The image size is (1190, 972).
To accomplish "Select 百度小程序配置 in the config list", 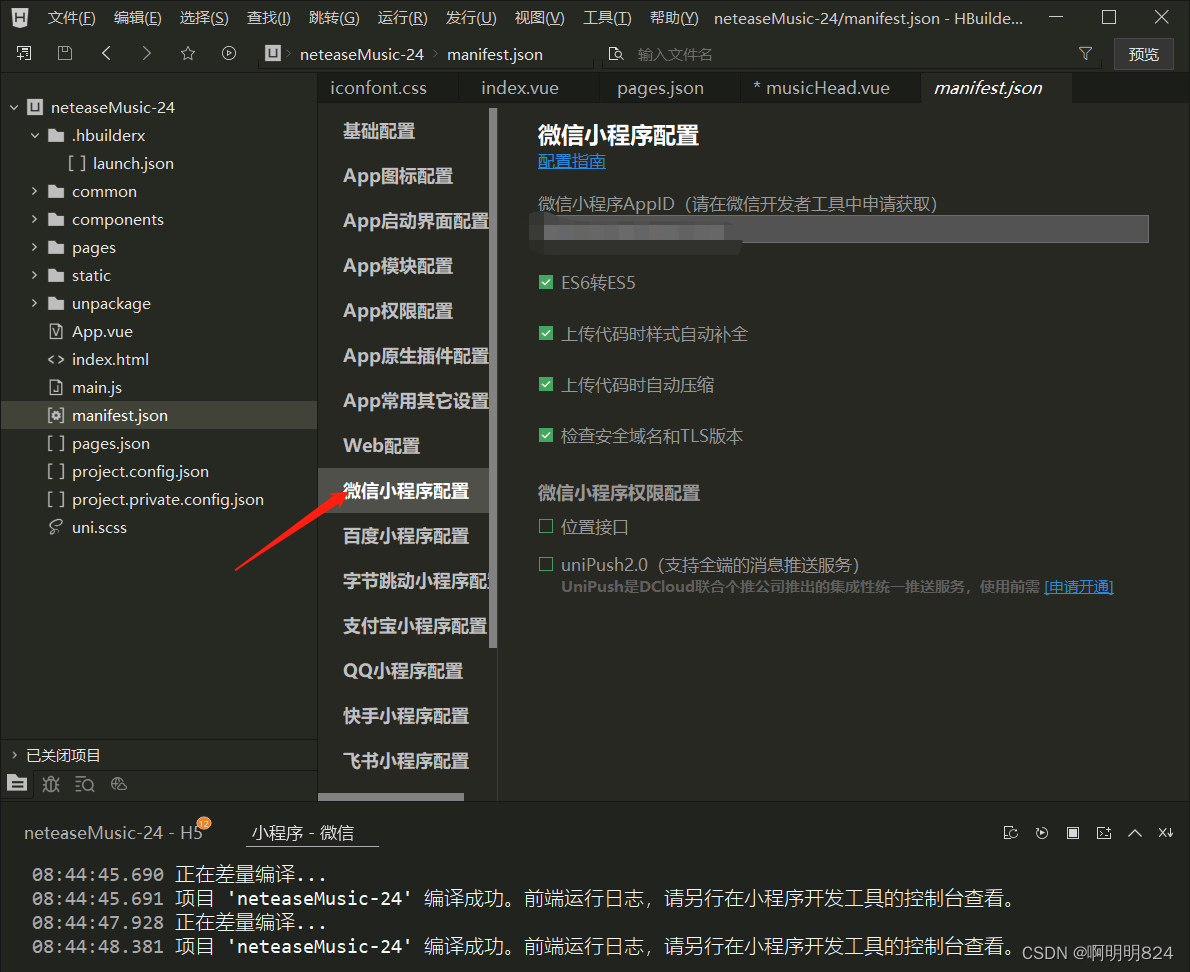I will click(x=405, y=536).
